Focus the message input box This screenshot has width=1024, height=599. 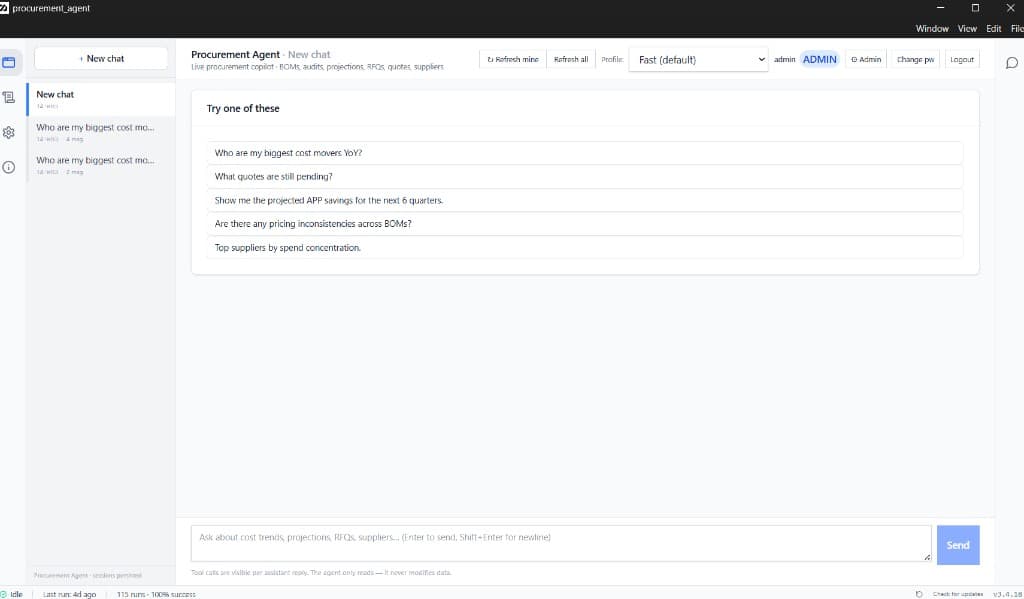(x=561, y=543)
